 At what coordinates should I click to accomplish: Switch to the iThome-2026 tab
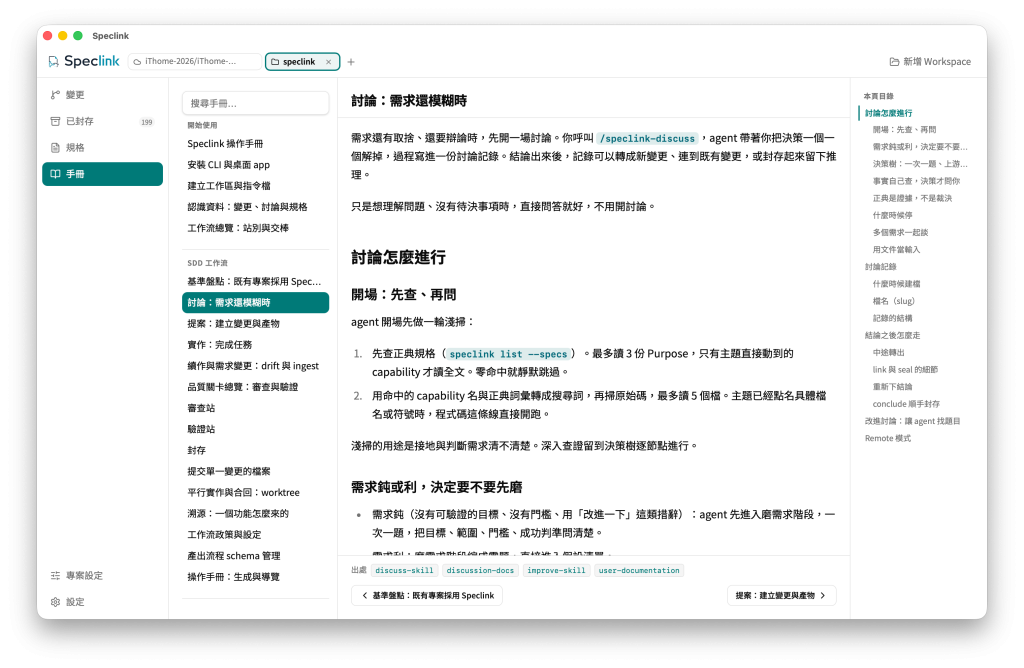pyautogui.click(x=195, y=61)
